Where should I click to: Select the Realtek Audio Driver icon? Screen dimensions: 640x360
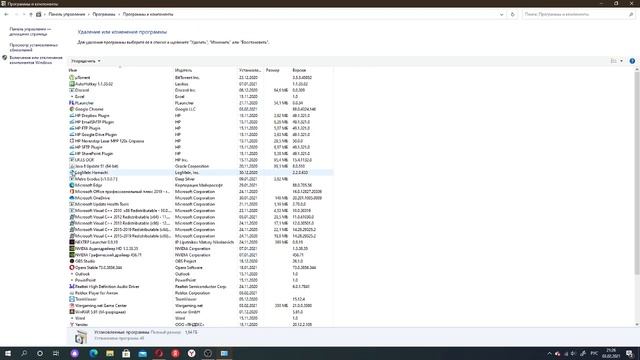(72, 287)
